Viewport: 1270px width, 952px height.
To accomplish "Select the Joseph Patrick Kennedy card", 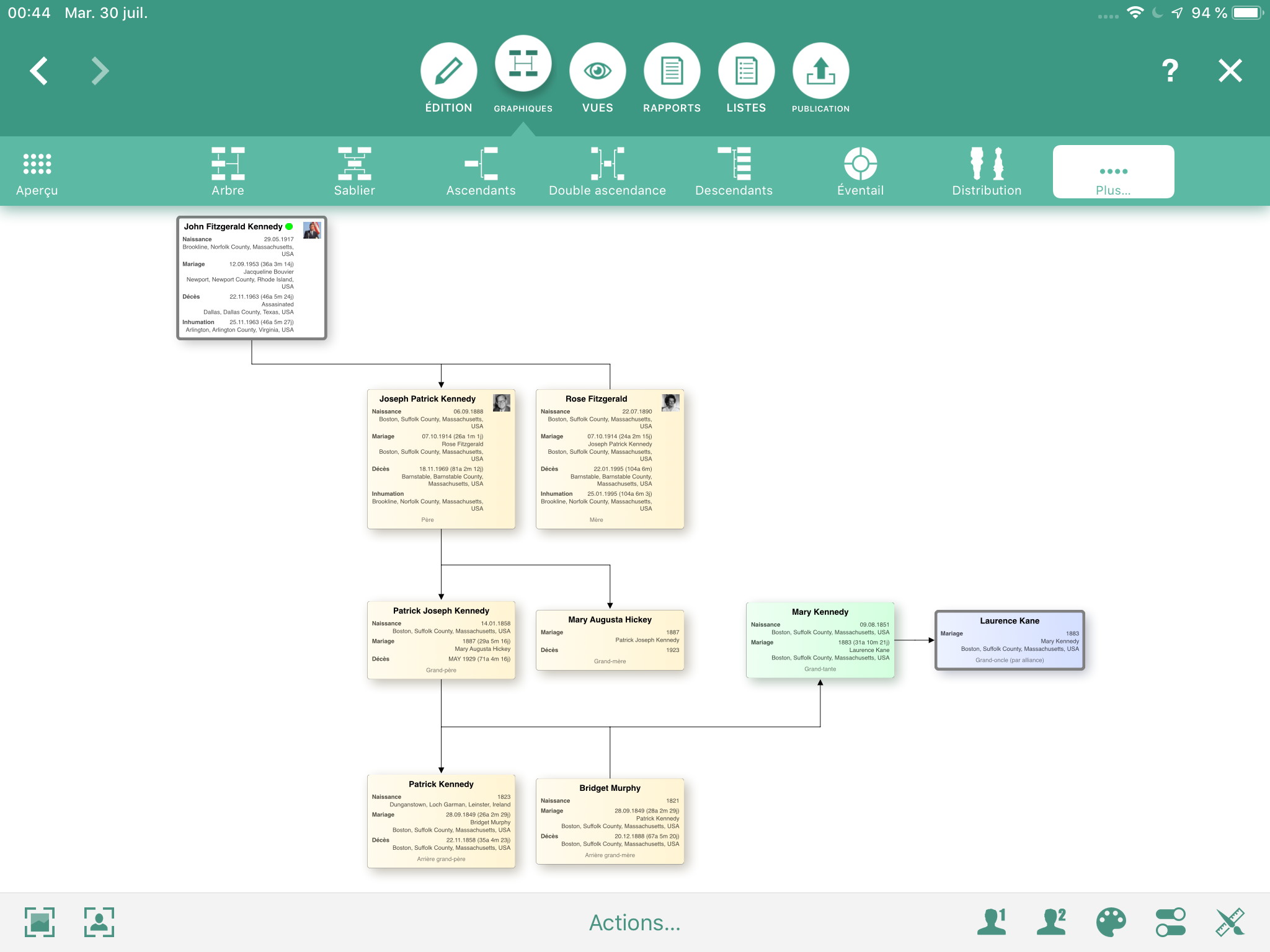I will [x=441, y=459].
